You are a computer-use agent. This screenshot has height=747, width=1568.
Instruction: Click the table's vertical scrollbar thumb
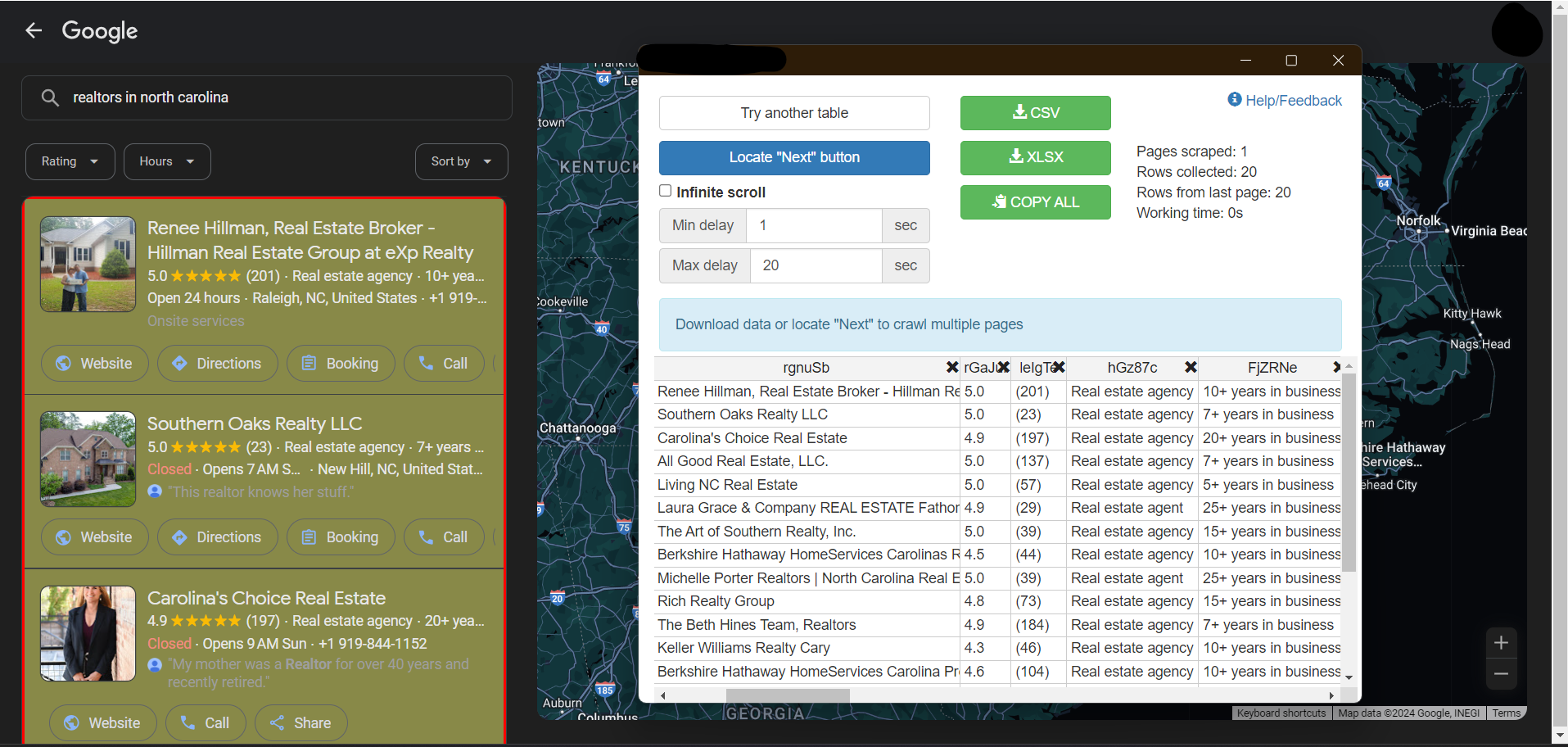[1349, 472]
